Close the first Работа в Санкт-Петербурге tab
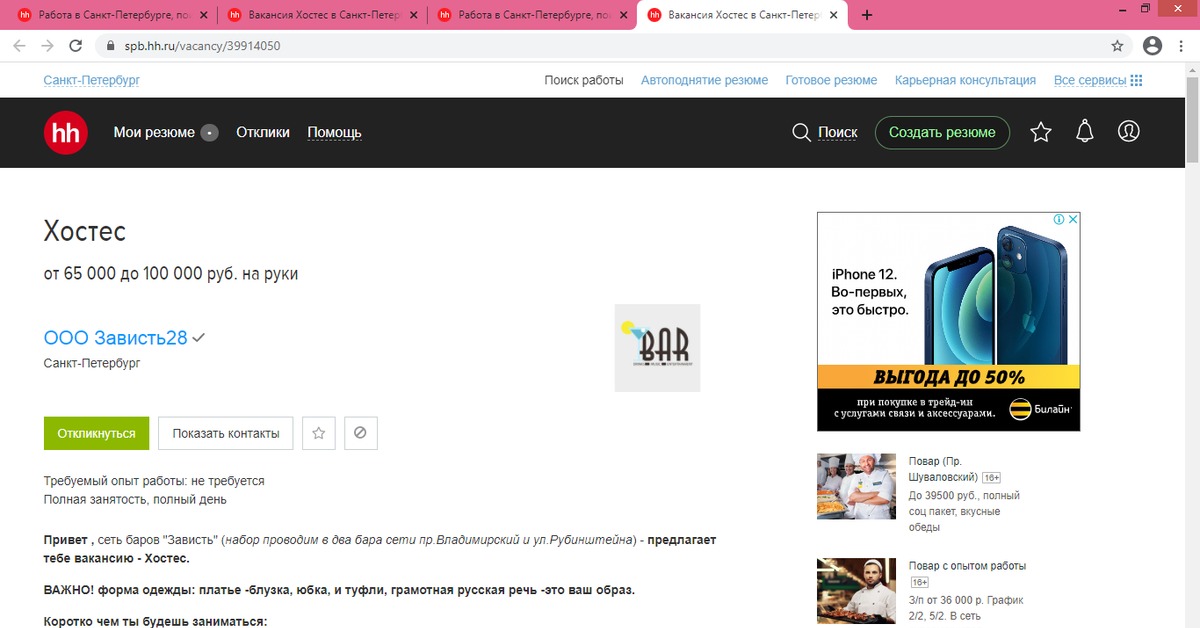The image size is (1200, 628). coord(204,15)
